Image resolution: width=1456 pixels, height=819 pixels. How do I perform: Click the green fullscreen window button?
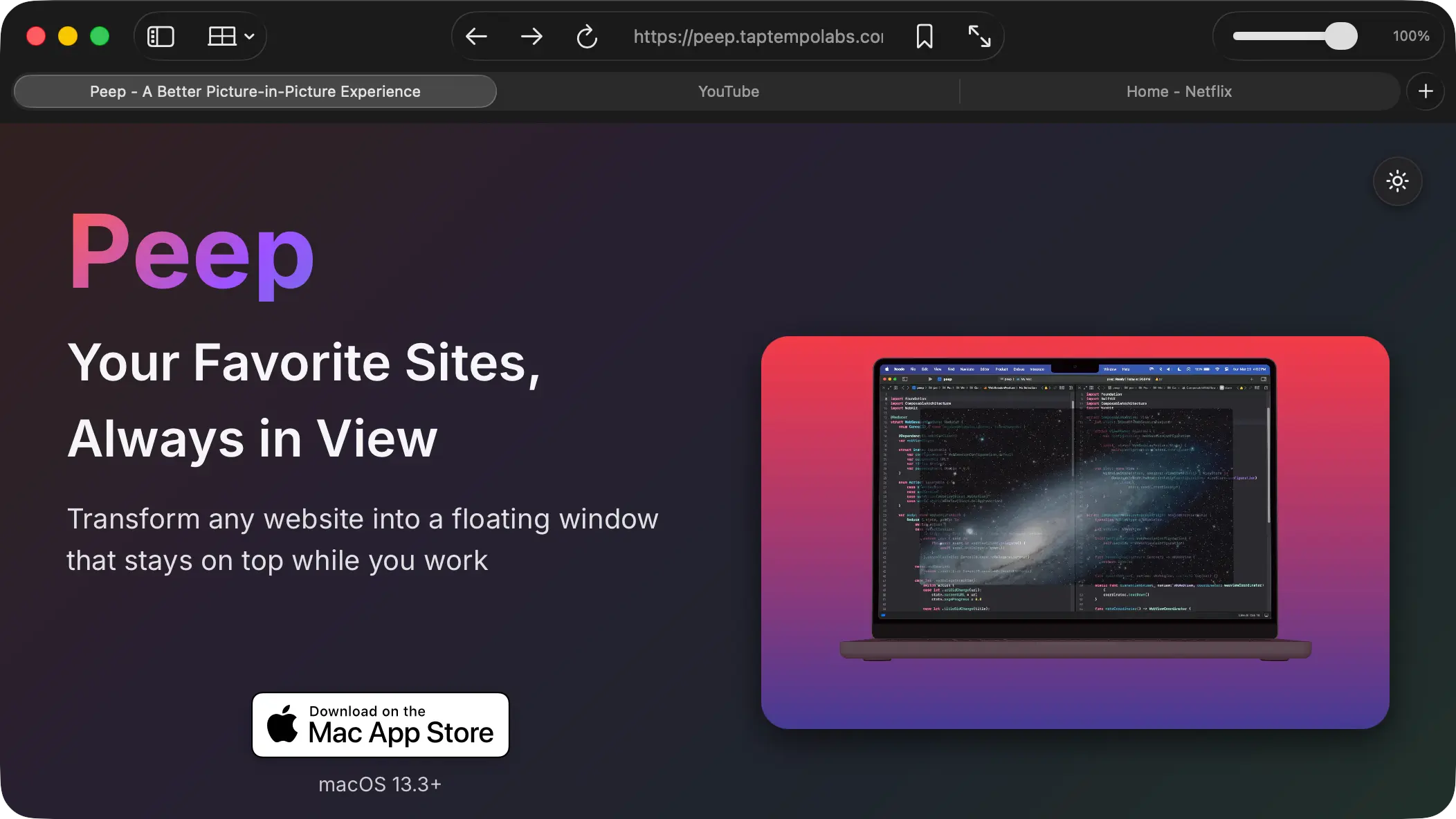point(100,36)
